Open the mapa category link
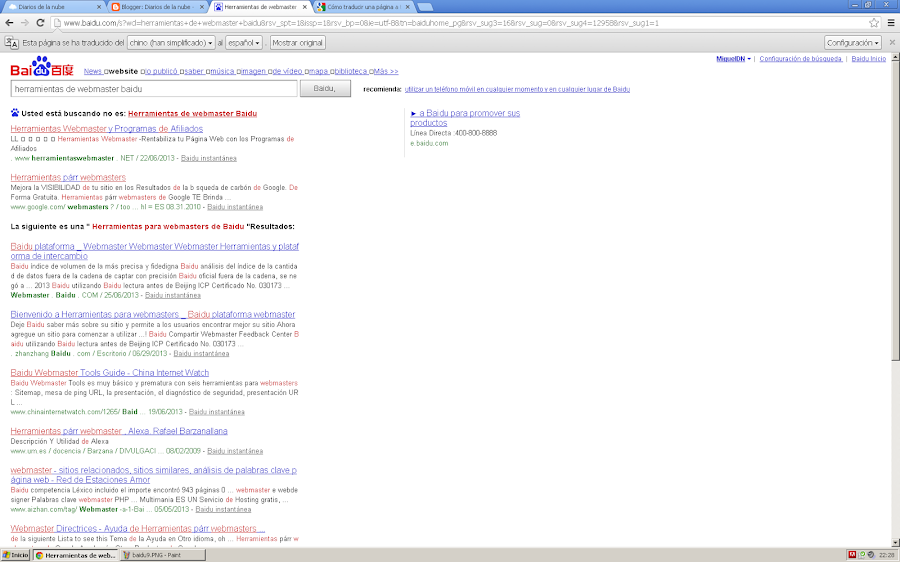Screen dimensions: 900x562 pos(319,71)
